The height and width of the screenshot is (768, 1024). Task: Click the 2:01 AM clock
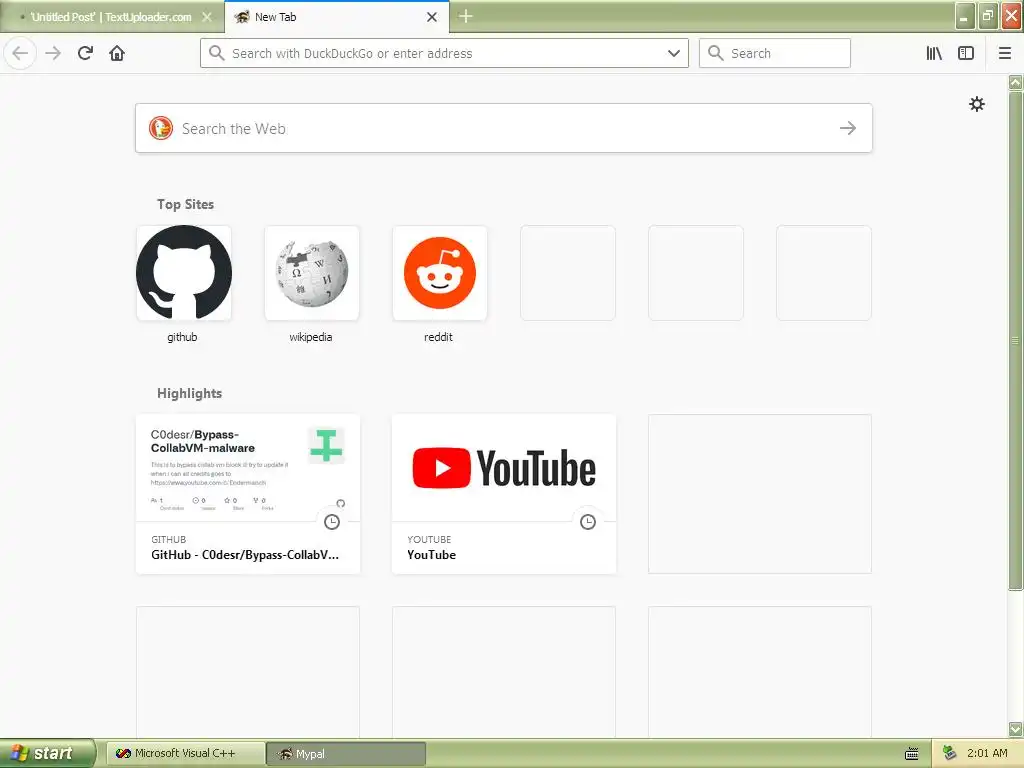[987, 753]
